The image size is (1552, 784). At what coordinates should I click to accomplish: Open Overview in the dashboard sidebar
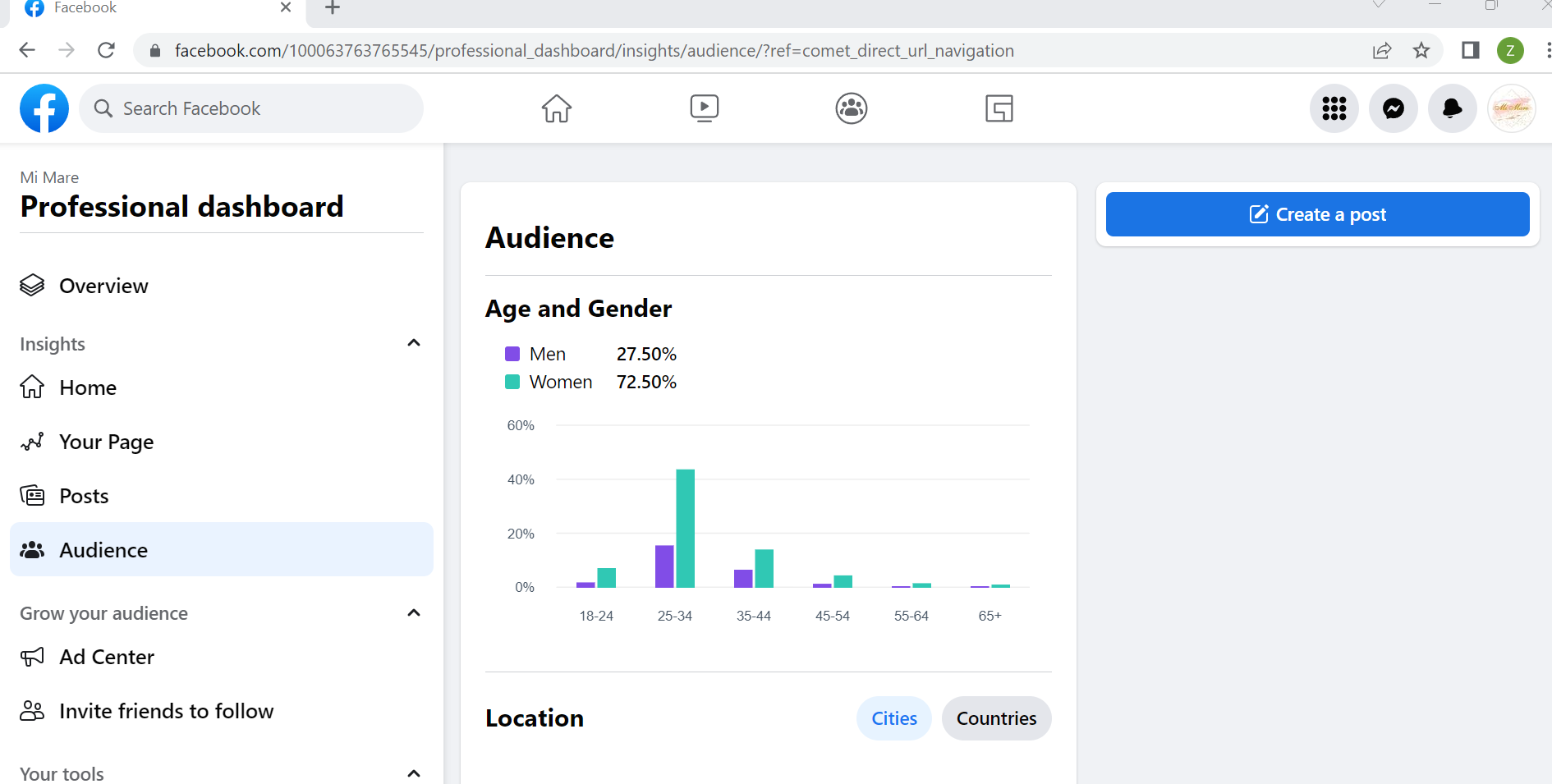pyautogui.click(x=103, y=286)
